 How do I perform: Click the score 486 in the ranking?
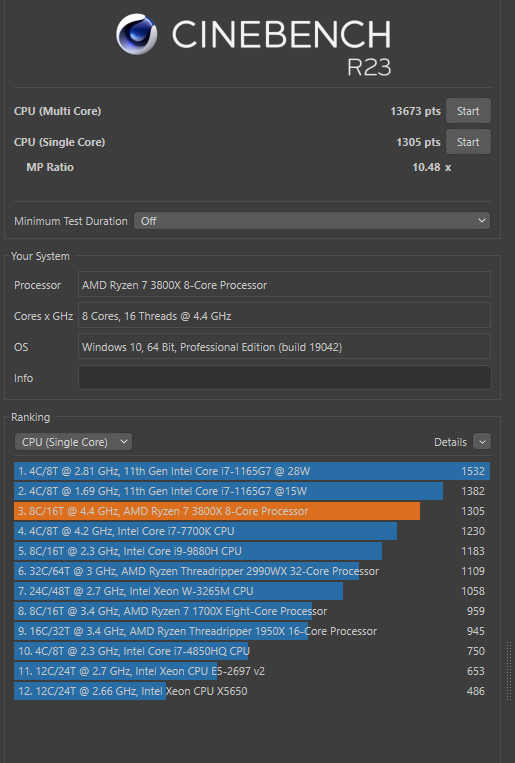[x=476, y=691]
